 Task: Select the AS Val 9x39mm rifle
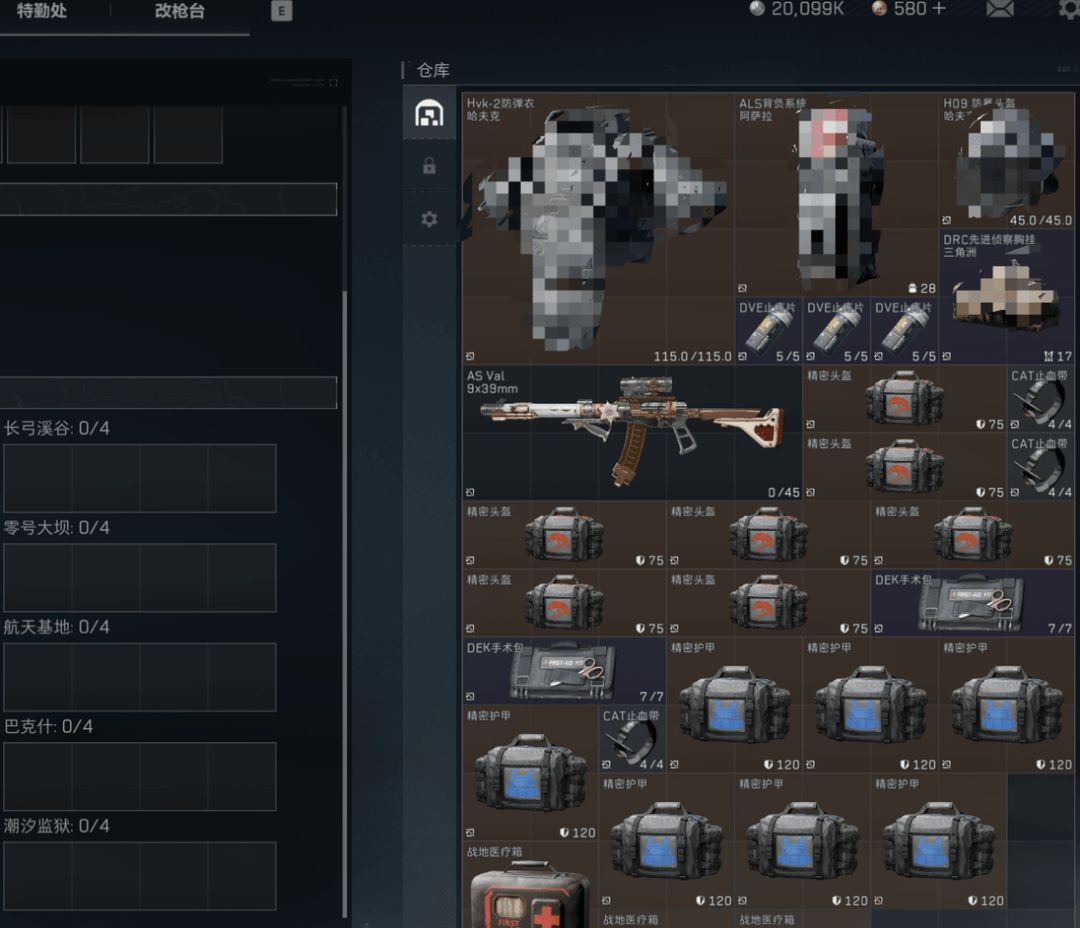pyautogui.click(x=632, y=432)
